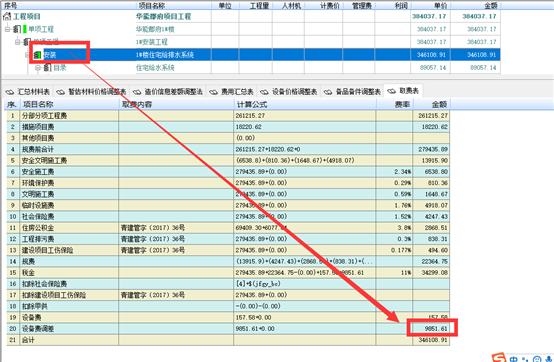
Task: Click the node icon beside 单项工程
Action: (17, 29)
